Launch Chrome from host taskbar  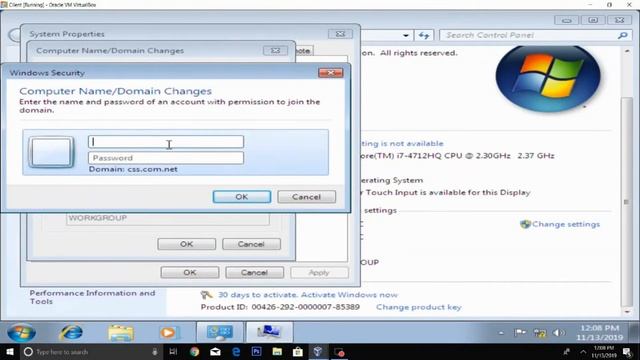pyautogui.click(x=194, y=351)
